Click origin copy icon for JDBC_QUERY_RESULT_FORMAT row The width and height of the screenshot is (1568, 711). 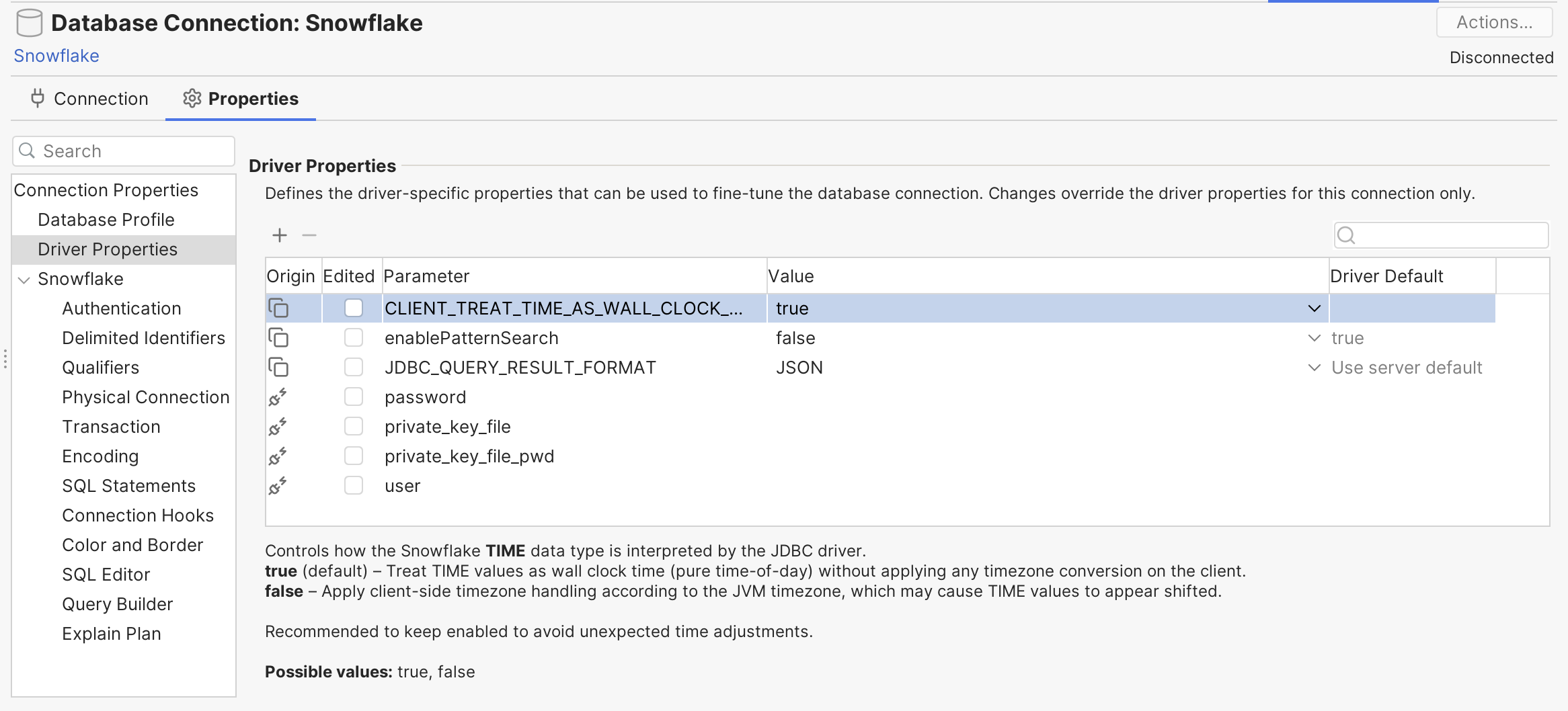tap(278, 368)
